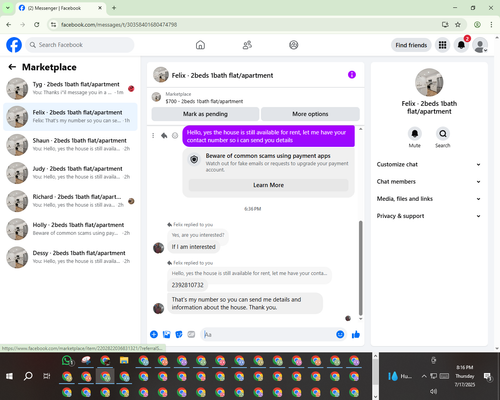Open conversation information purple icon
The image size is (500, 400).
click(x=352, y=75)
